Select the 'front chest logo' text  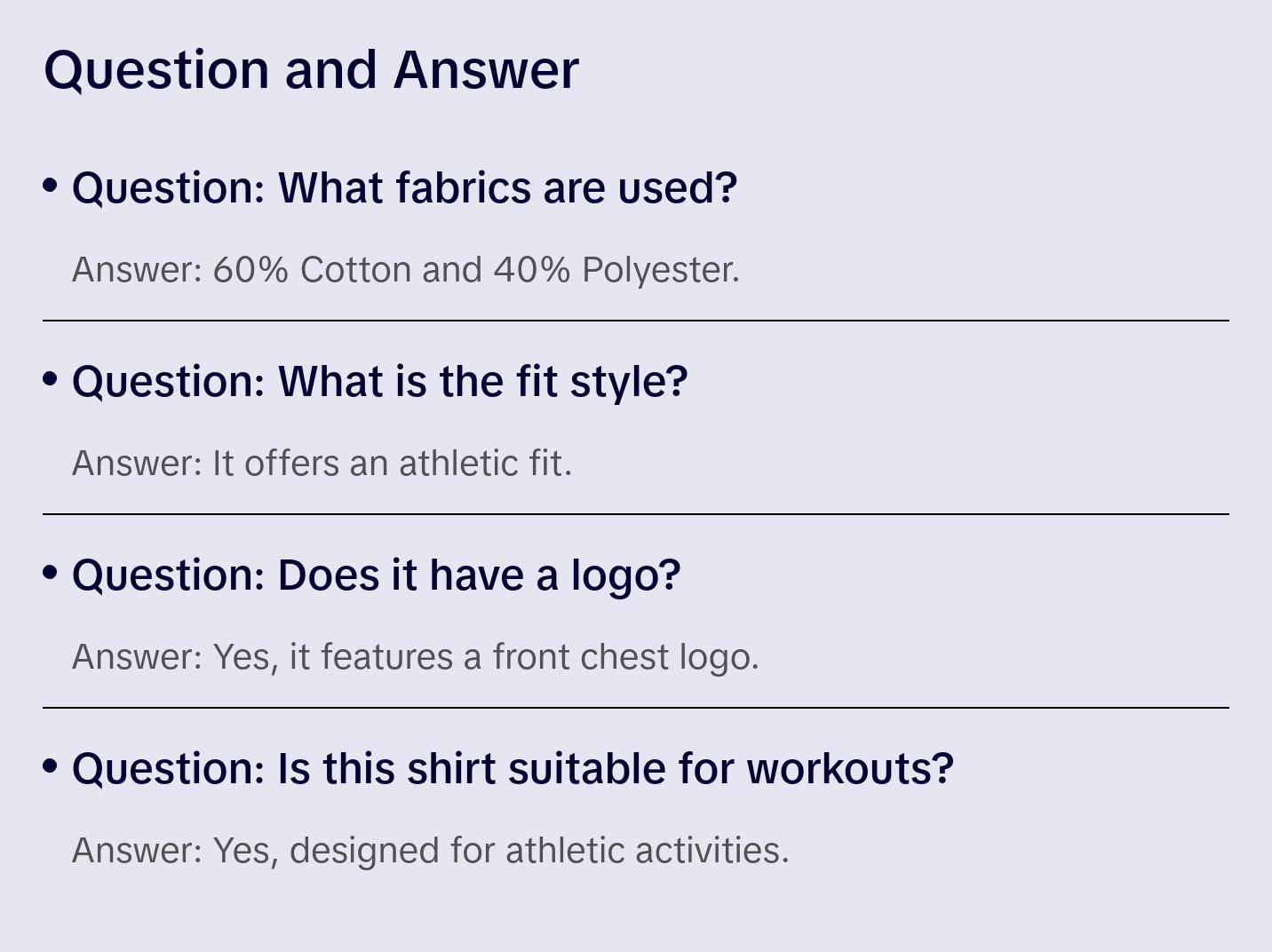(624, 657)
